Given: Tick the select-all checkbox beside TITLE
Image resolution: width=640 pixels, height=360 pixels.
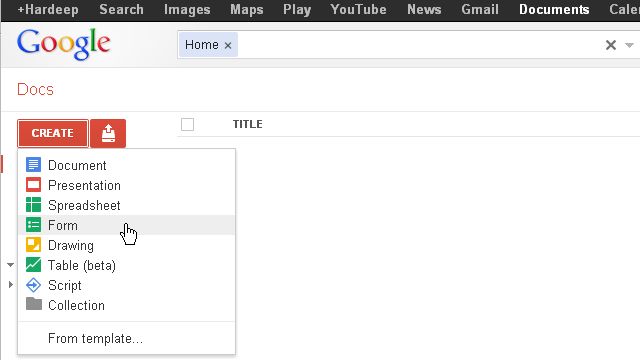Looking at the screenshot, I should pos(187,124).
